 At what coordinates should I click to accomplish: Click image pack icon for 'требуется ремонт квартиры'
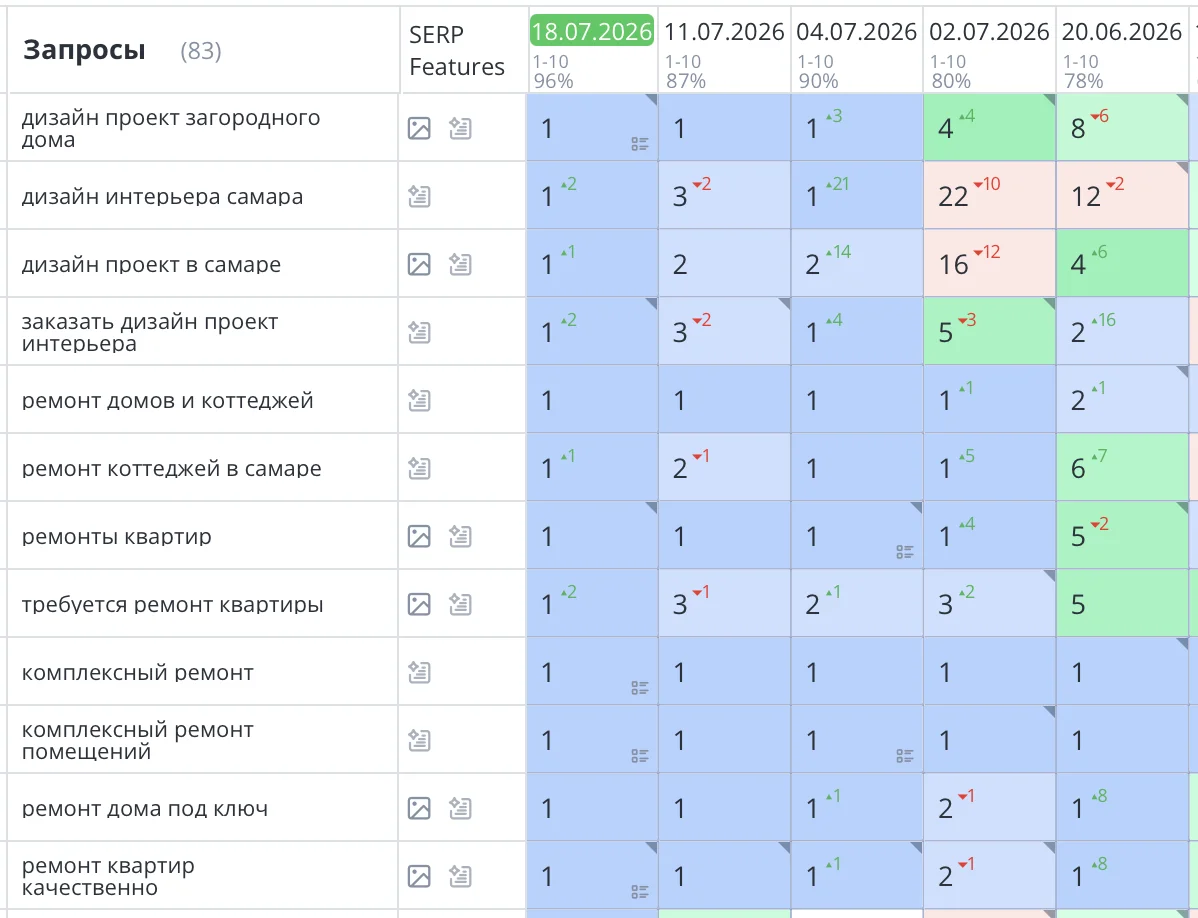[419, 604]
